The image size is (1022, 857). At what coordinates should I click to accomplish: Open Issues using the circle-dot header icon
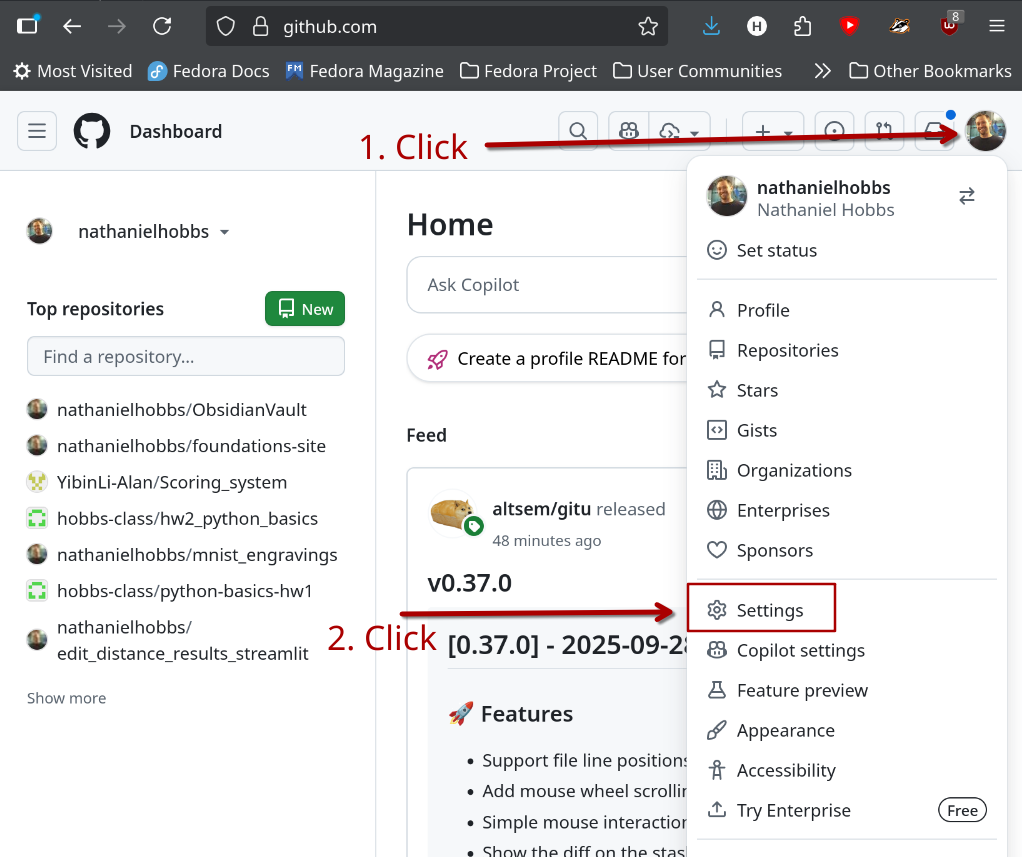pyautogui.click(x=835, y=131)
